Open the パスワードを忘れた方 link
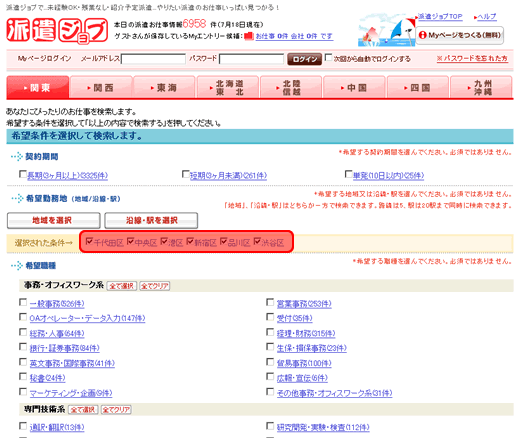Viewport: 520px width, 438px height. 472,58
